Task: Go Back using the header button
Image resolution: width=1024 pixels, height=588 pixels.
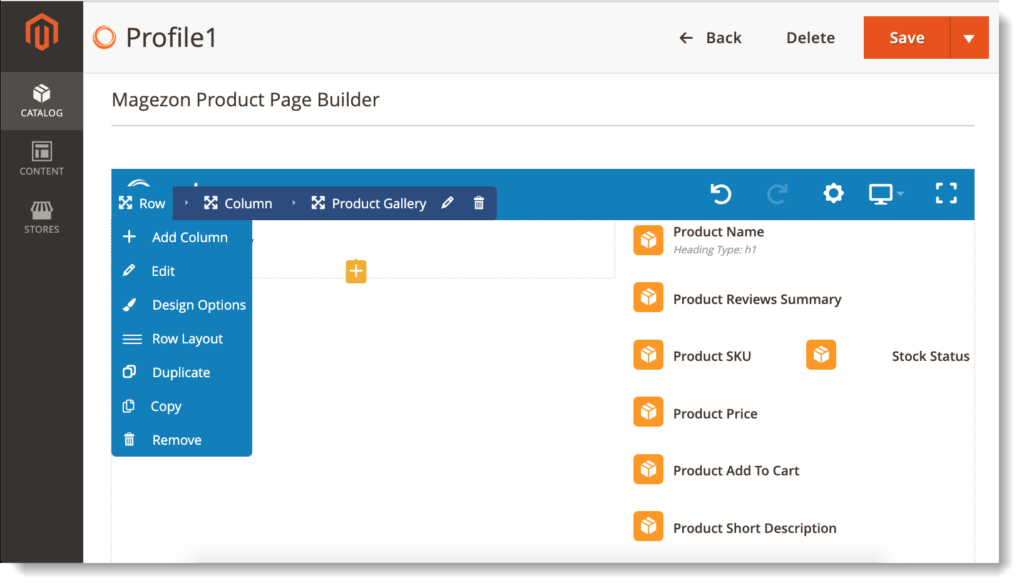Action: click(x=711, y=38)
